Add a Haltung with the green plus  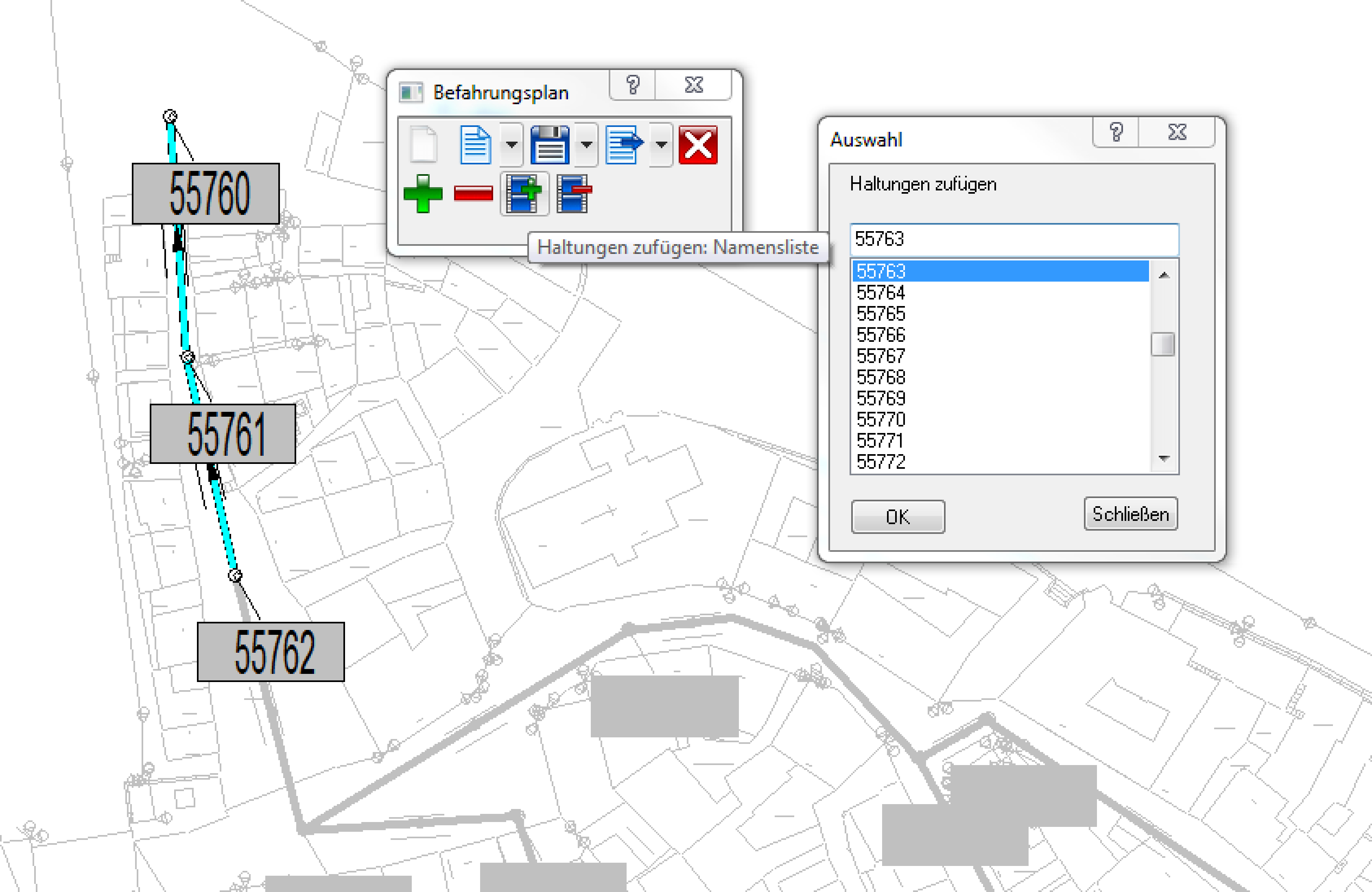coord(423,194)
